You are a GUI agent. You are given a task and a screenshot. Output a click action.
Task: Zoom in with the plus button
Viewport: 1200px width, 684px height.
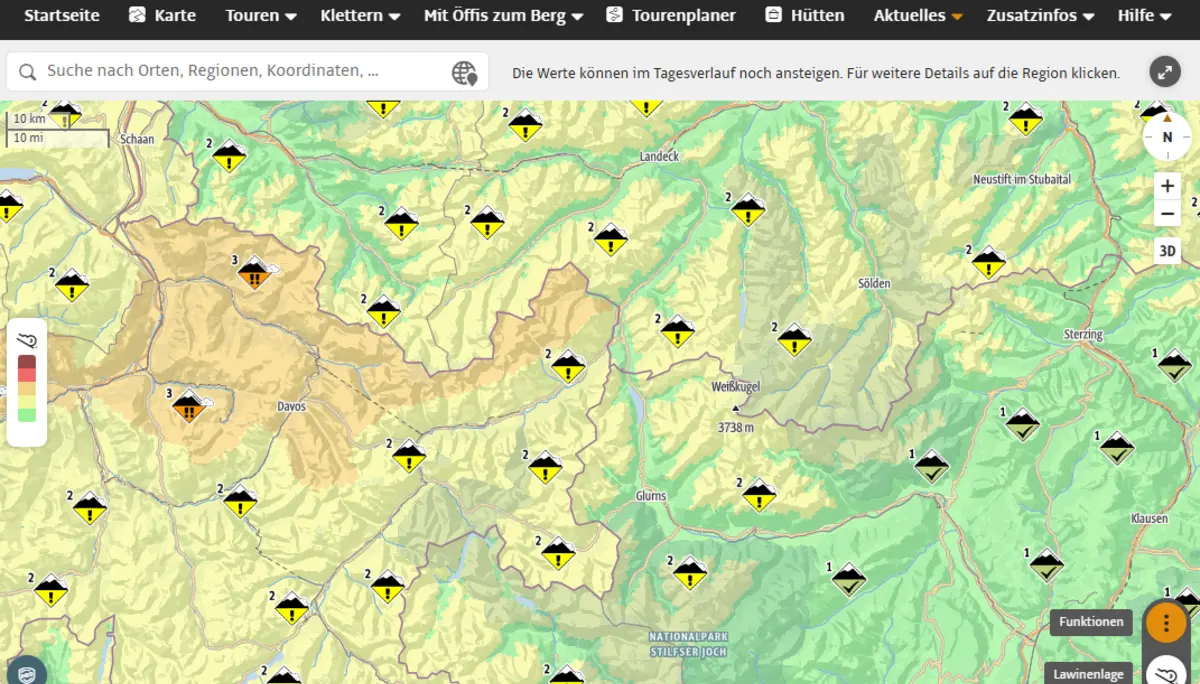(x=1167, y=186)
